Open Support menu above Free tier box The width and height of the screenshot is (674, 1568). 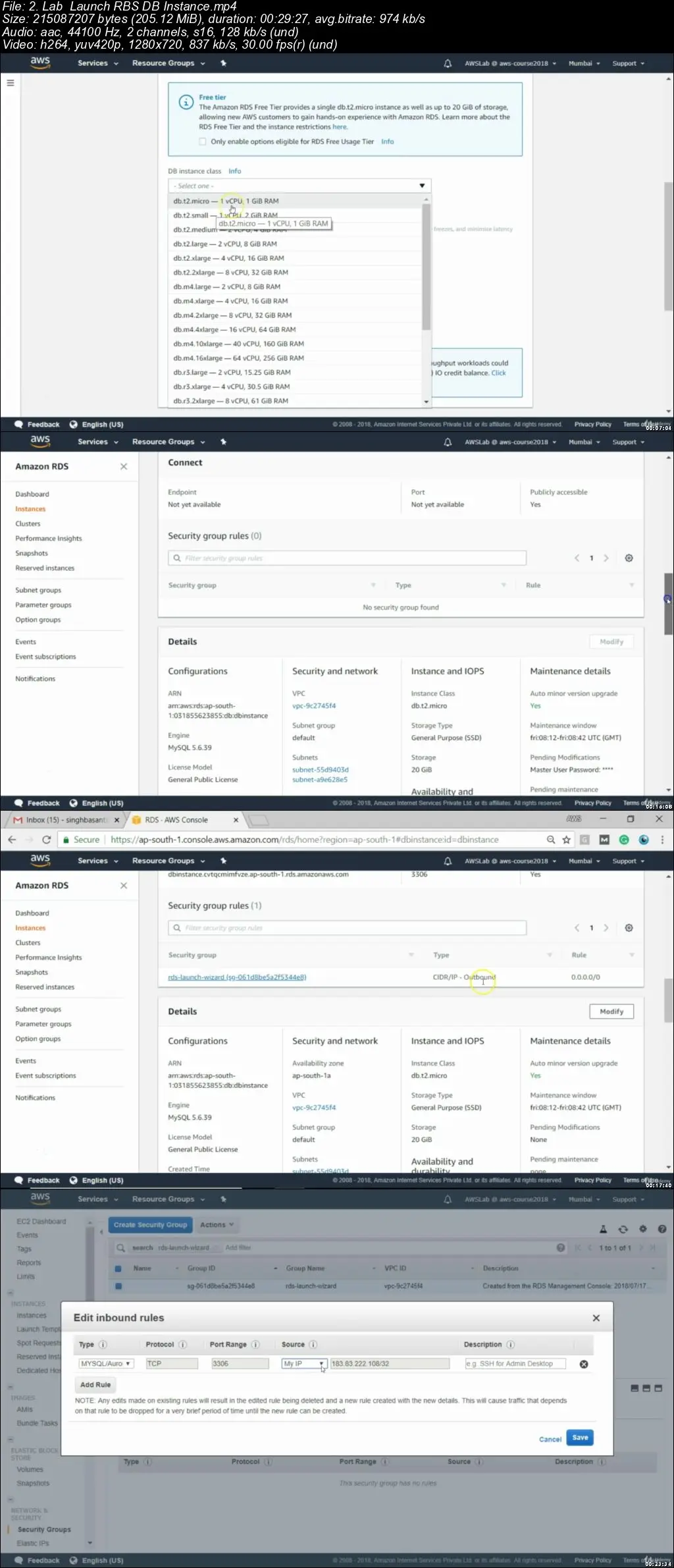[x=629, y=64]
